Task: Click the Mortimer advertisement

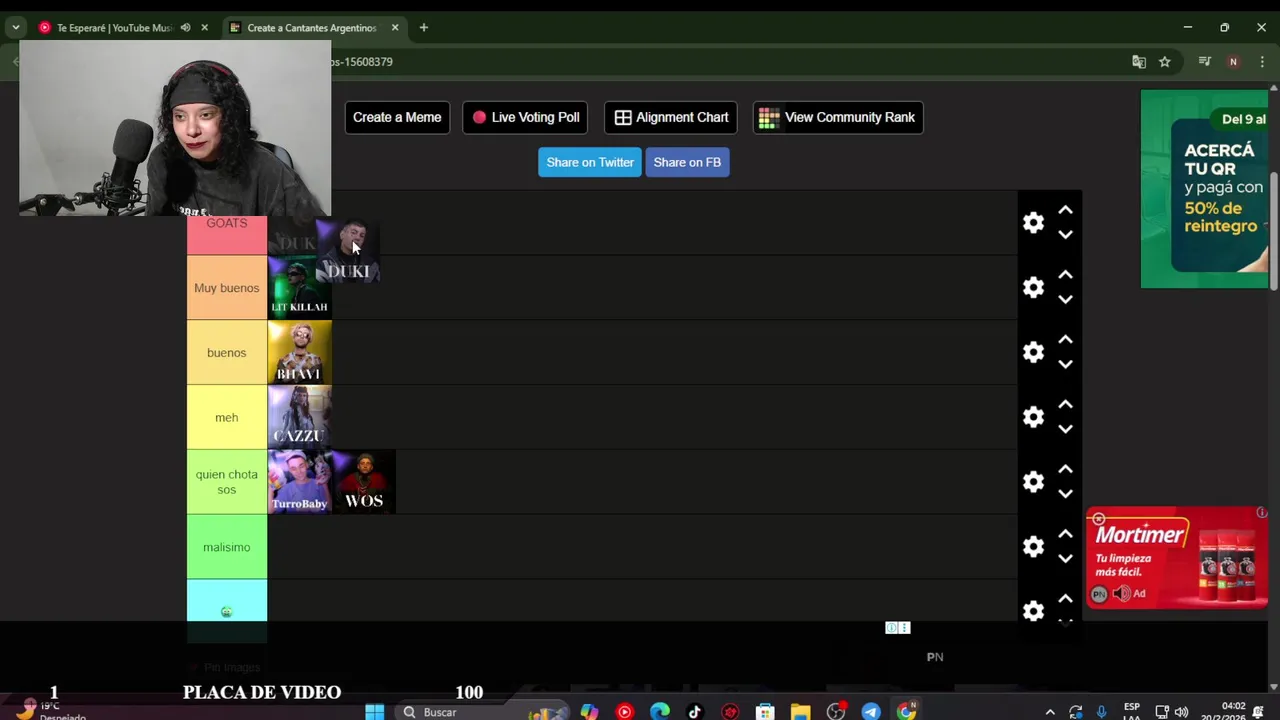Action: click(1177, 557)
